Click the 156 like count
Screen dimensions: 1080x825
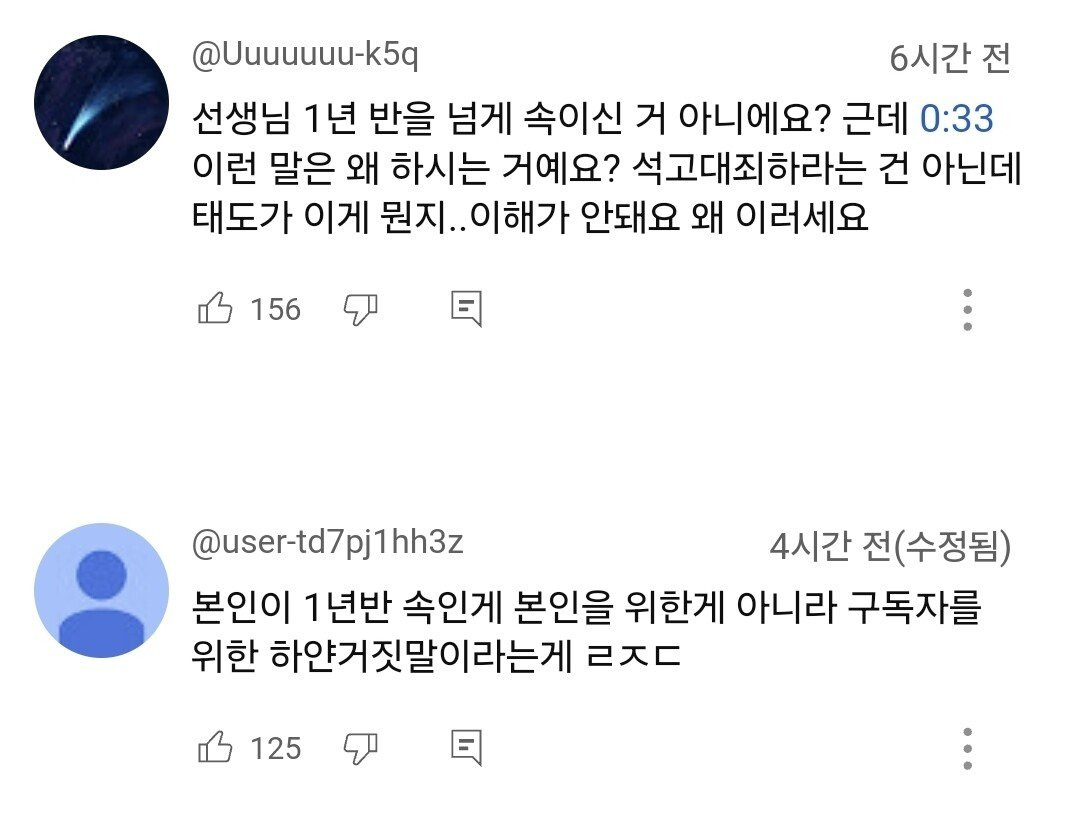(x=275, y=310)
